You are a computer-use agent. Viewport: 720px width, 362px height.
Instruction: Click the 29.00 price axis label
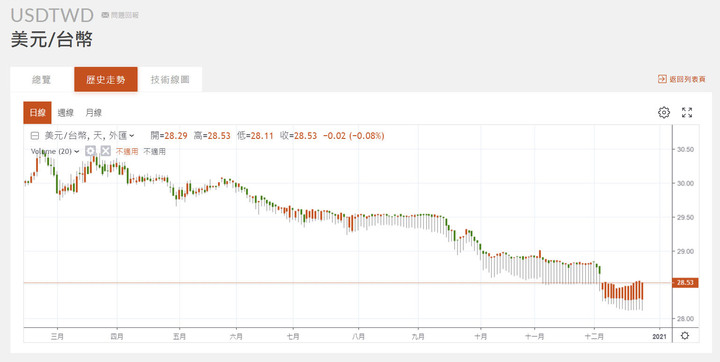685,251
